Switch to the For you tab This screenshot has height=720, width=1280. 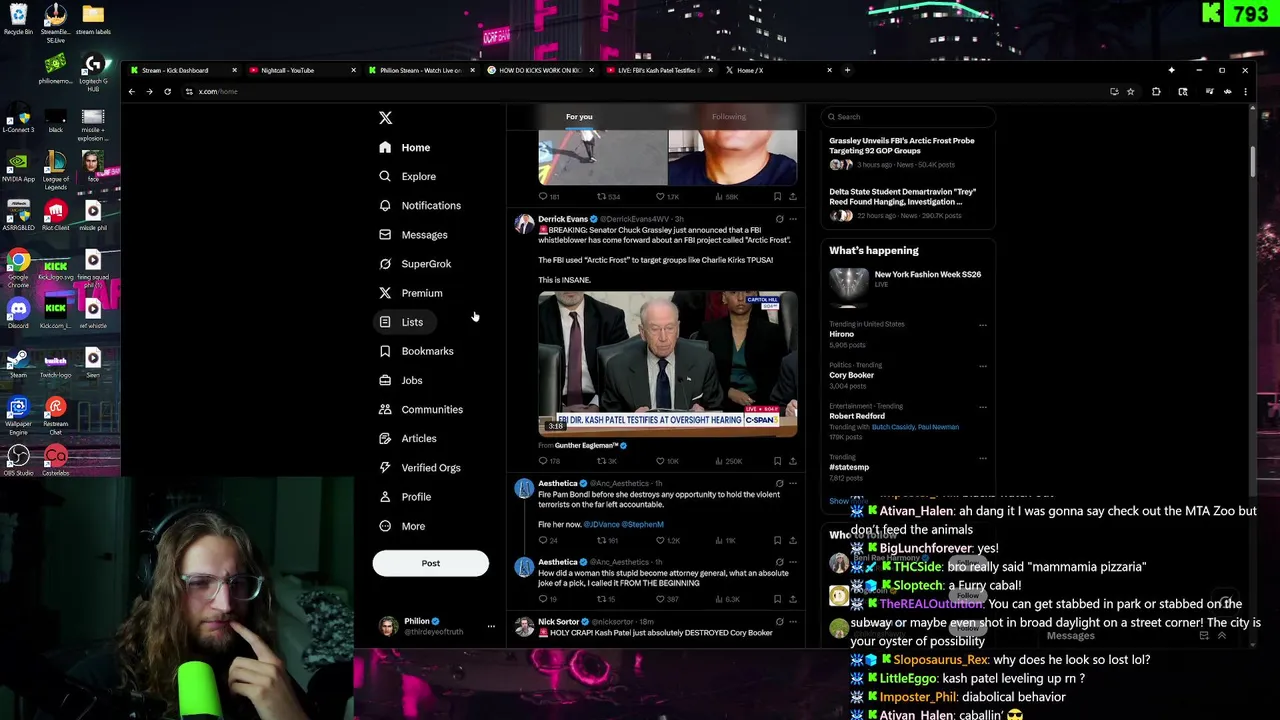pyautogui.click(x=579, y=117)
